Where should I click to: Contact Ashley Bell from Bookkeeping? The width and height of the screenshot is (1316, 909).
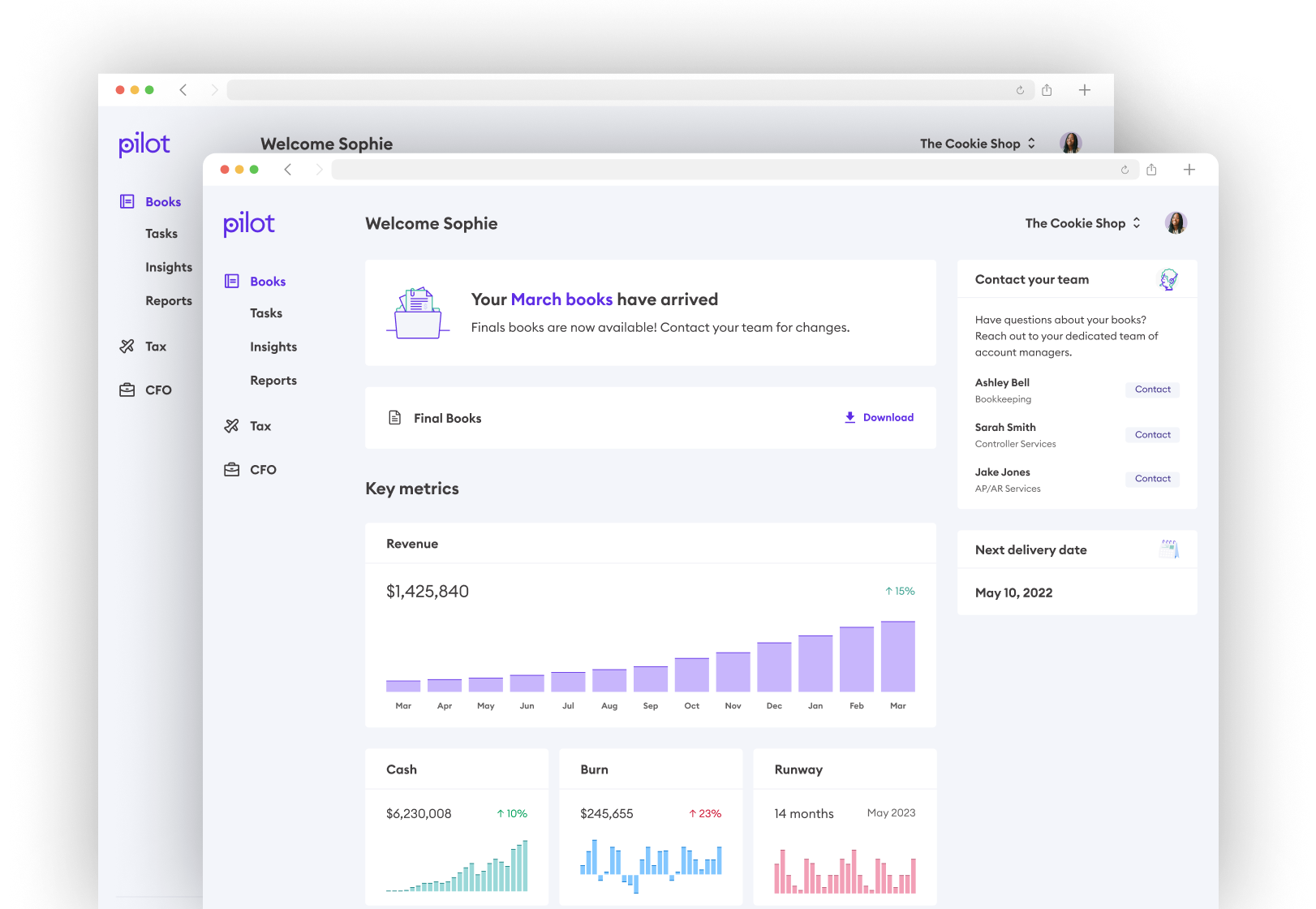pos(1152,390)
